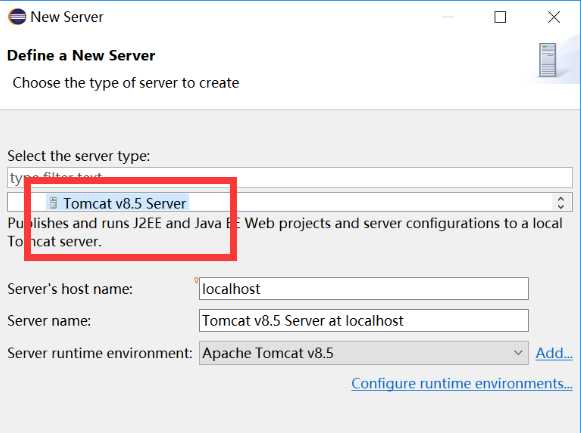Focus the type filter text box
The width and height of the screenshot is (581, 433).
(290, 177)
